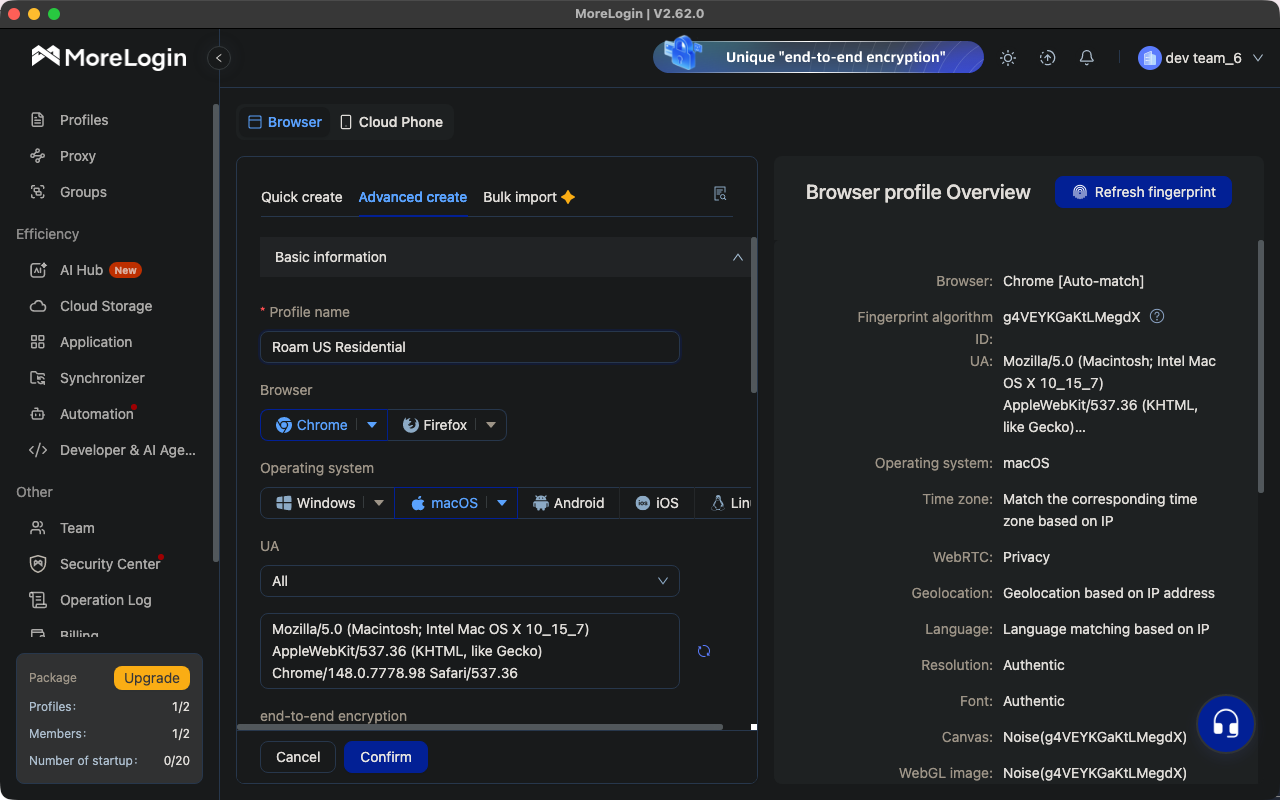Screen dimensions: 1280x800
Task: Click fingerprint algorithm ID help icon
Action: tap(1157, 316)
